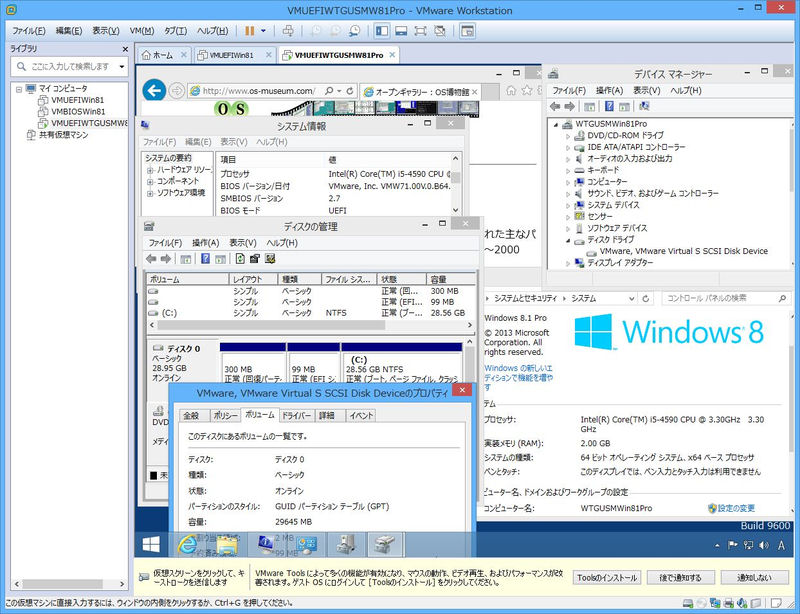
Task: Expand ソフトウェア環境 in システム情報
Action: click(x=150, y=193)
